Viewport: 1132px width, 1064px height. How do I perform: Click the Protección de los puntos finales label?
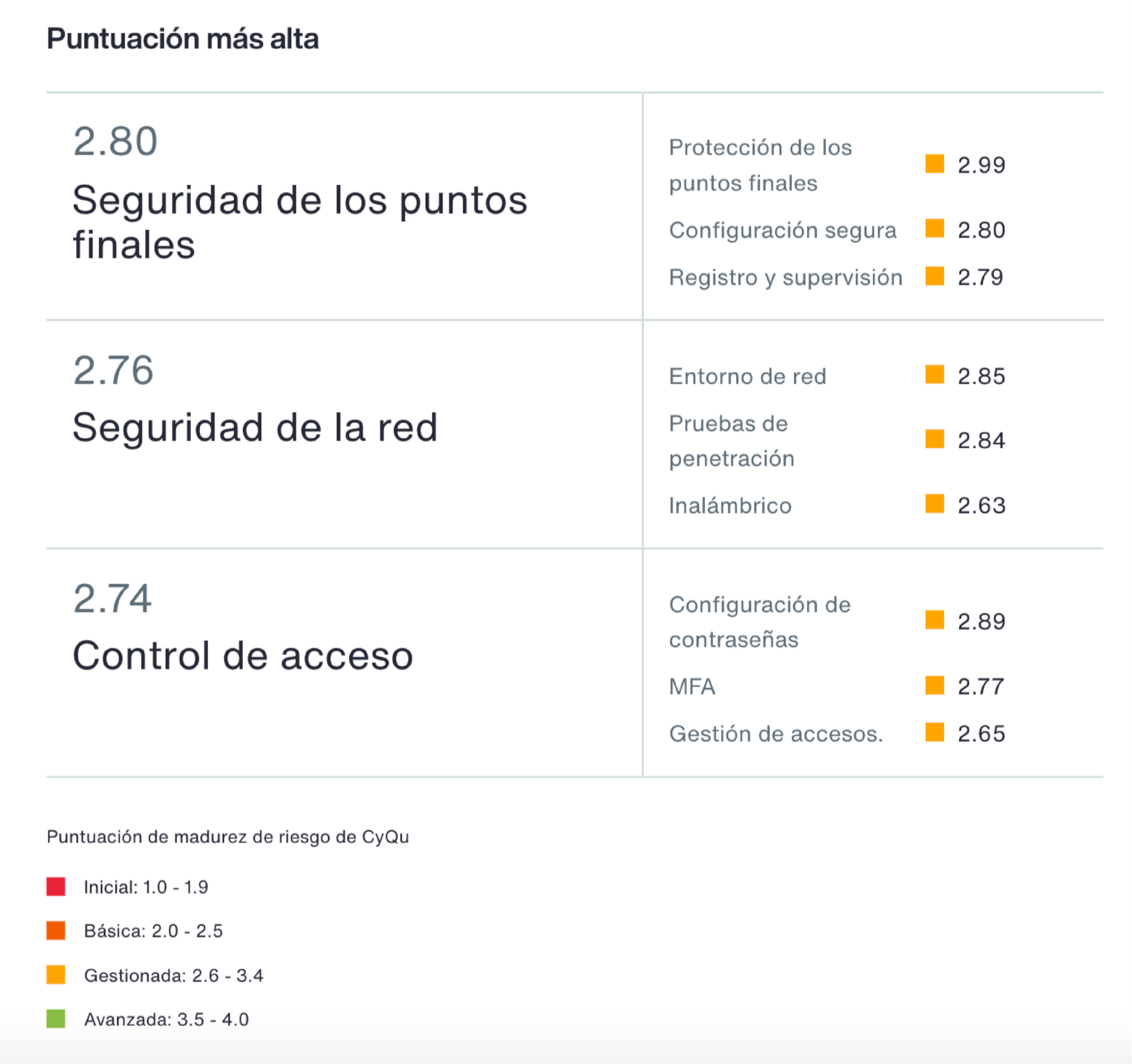[760, 165]
